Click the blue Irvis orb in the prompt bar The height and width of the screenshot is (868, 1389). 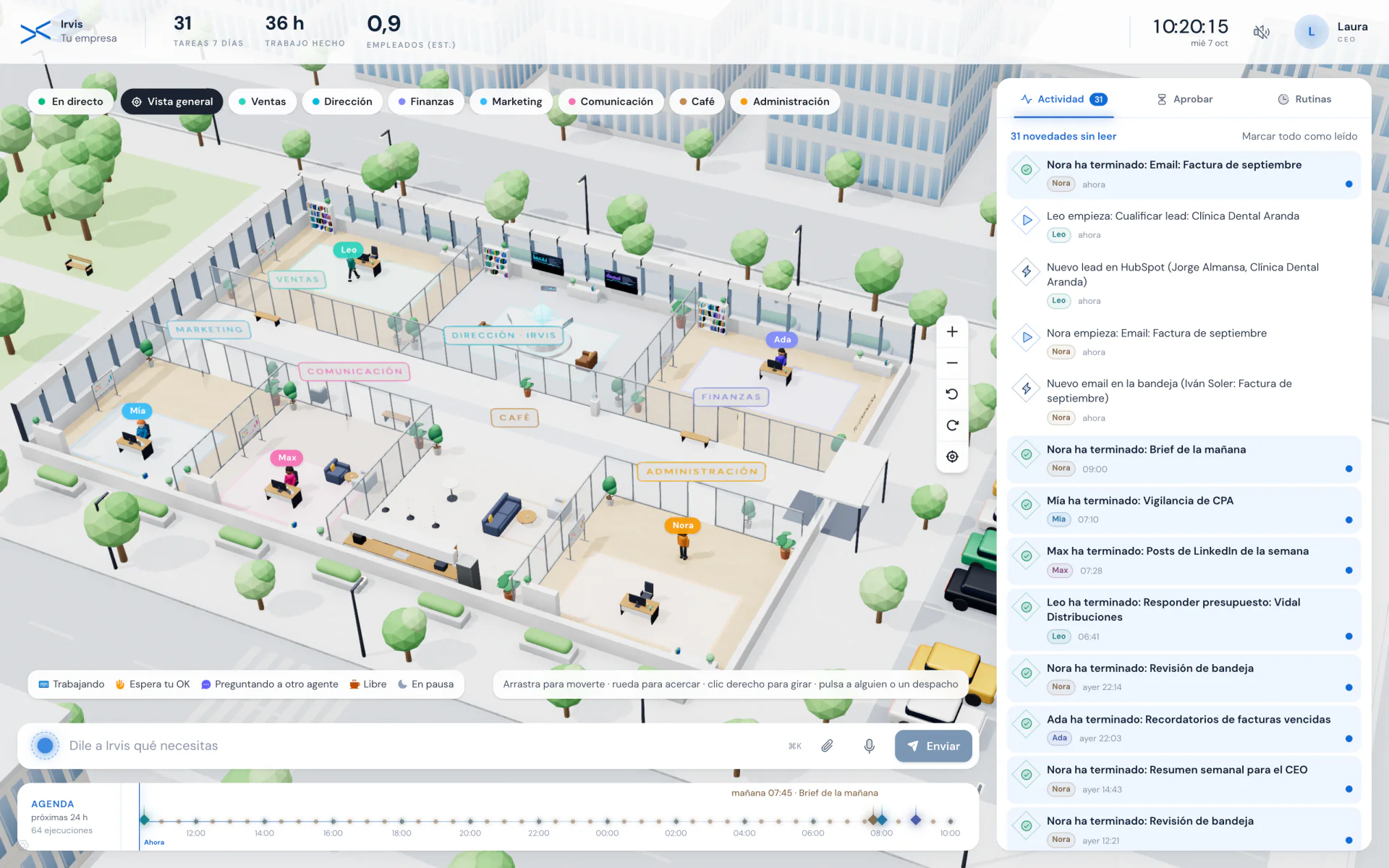coord(45,745)
